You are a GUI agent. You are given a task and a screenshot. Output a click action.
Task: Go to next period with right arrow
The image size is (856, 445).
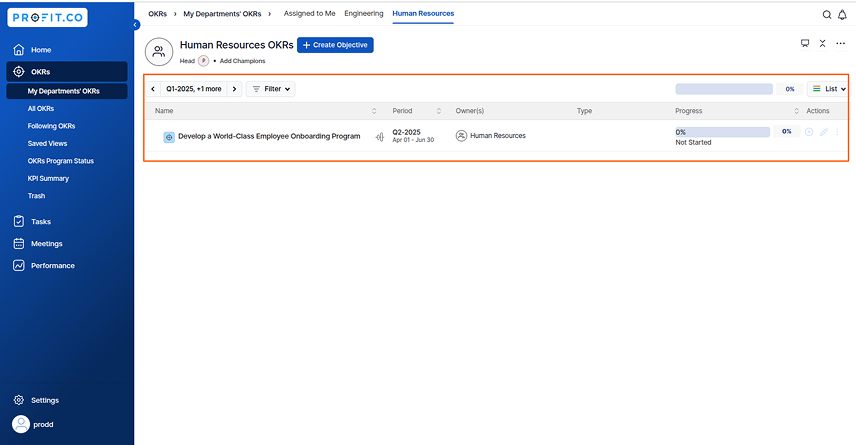[235, 89]
